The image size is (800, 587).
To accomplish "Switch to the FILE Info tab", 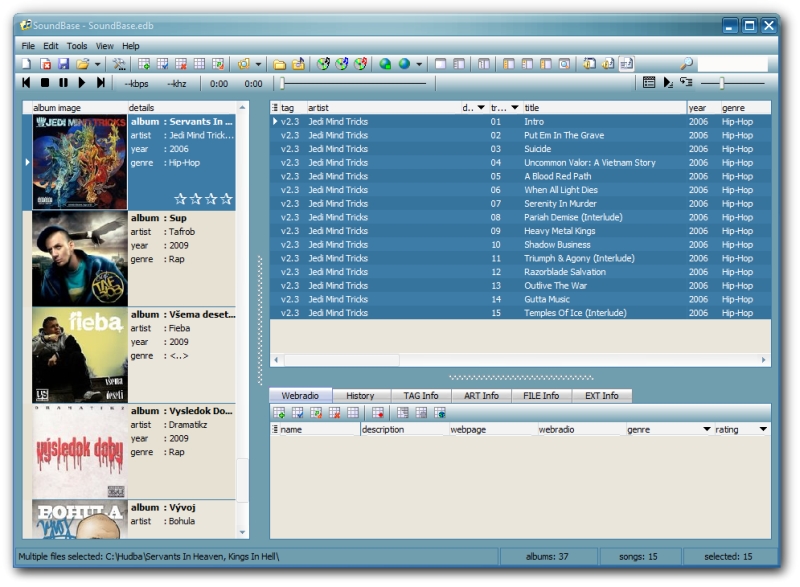I will (x=541, y=396).
